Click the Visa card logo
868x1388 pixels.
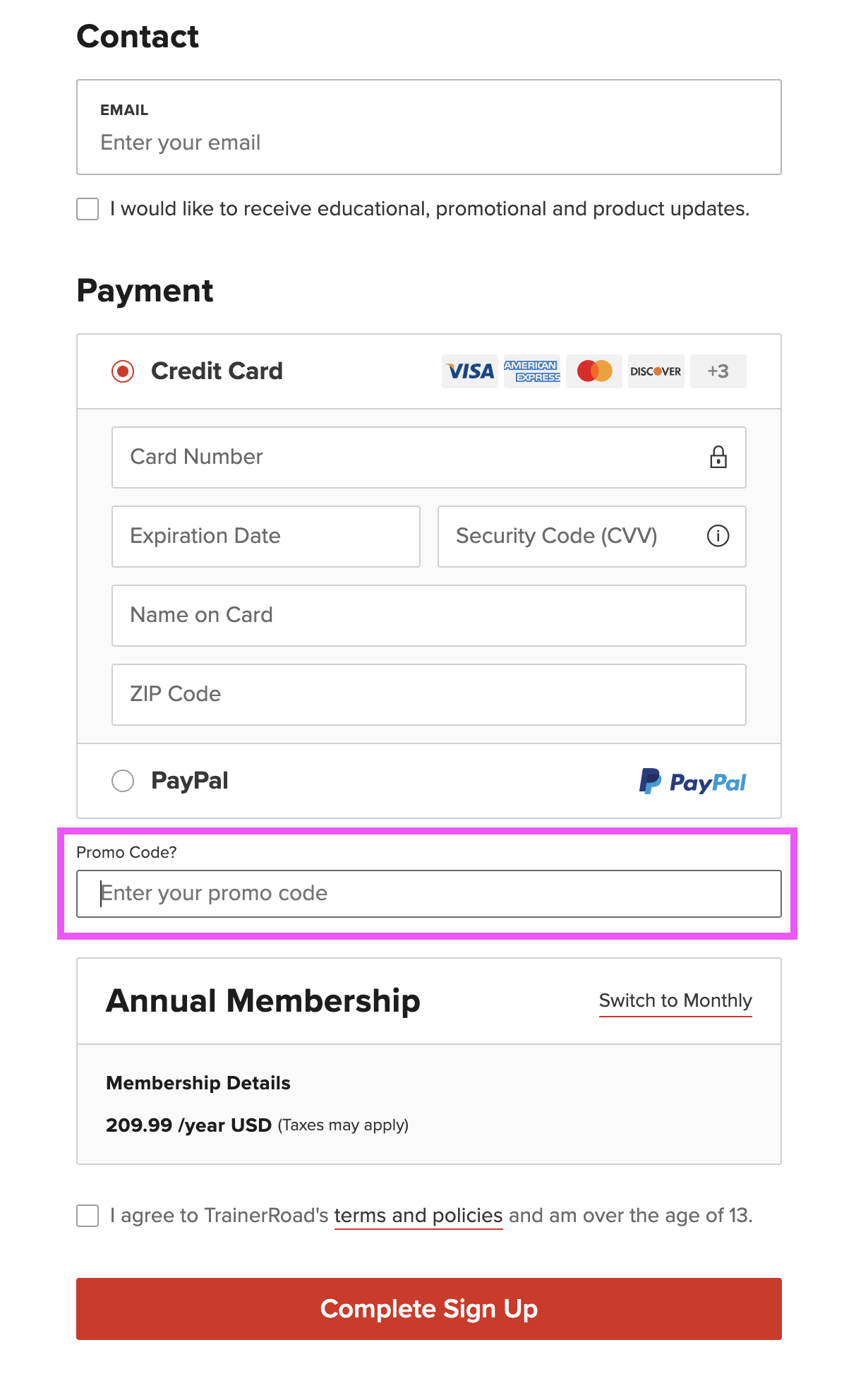coord(470,371)
